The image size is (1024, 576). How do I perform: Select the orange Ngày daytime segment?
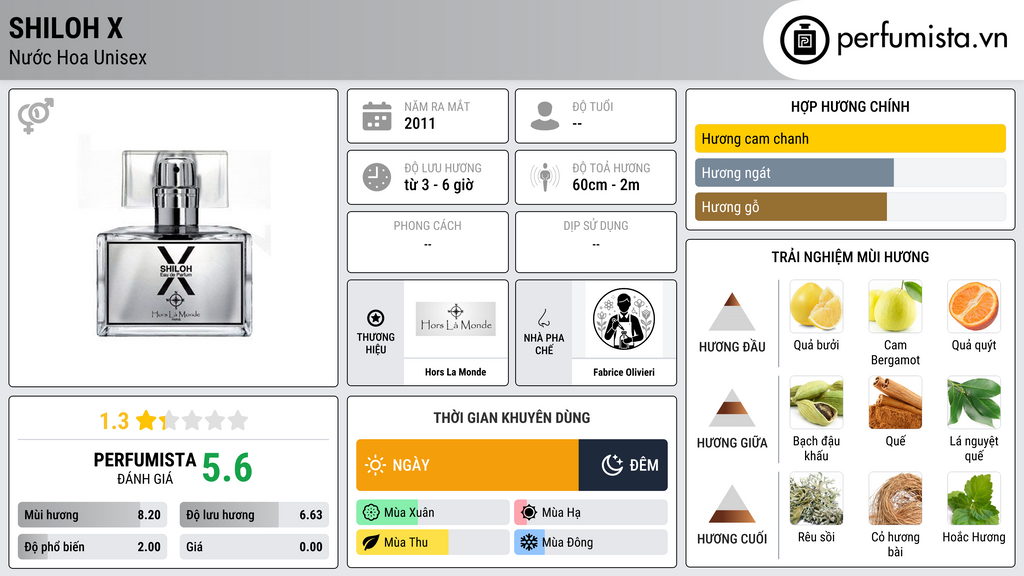click(468, 465)
